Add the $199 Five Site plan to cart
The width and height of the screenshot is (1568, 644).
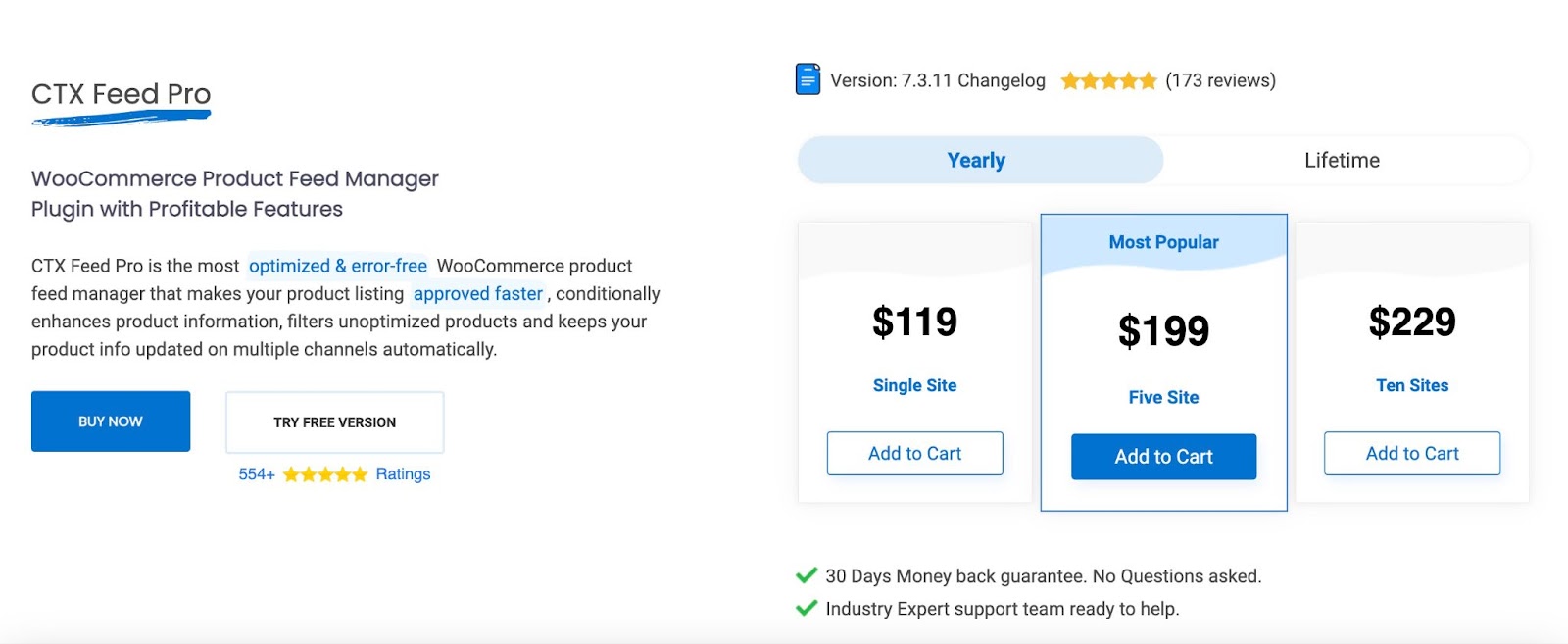point(1163,457)
